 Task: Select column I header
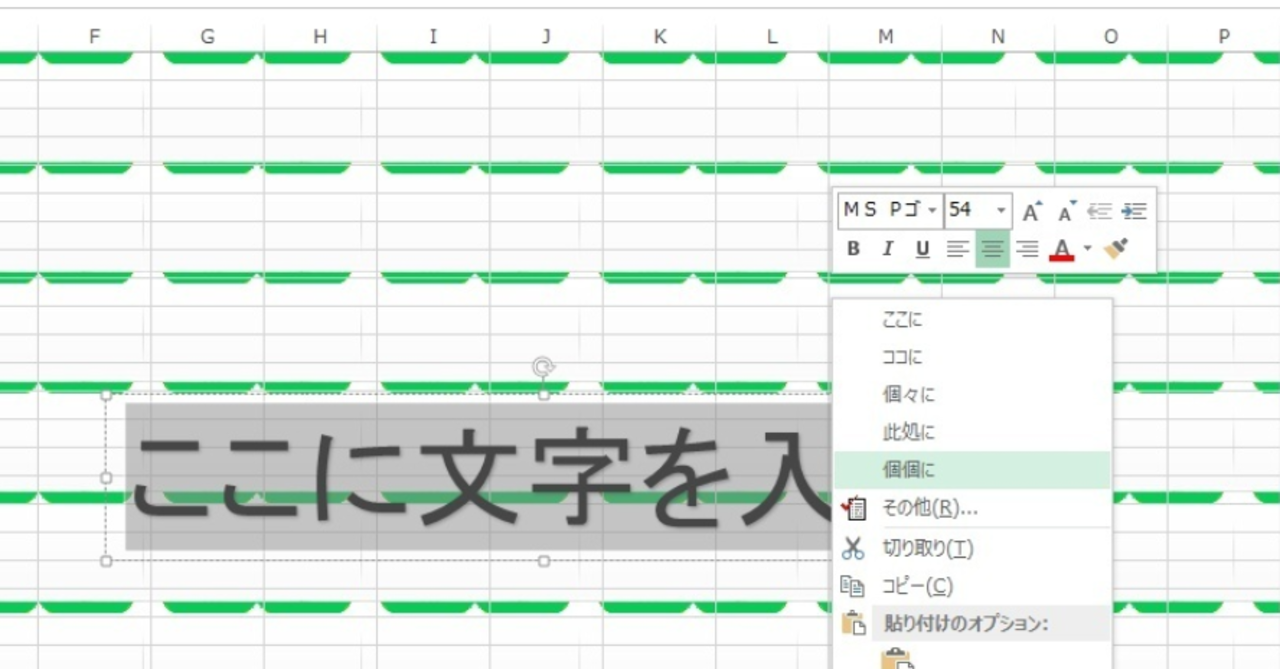pyautogui.click(x=433, y=37)
